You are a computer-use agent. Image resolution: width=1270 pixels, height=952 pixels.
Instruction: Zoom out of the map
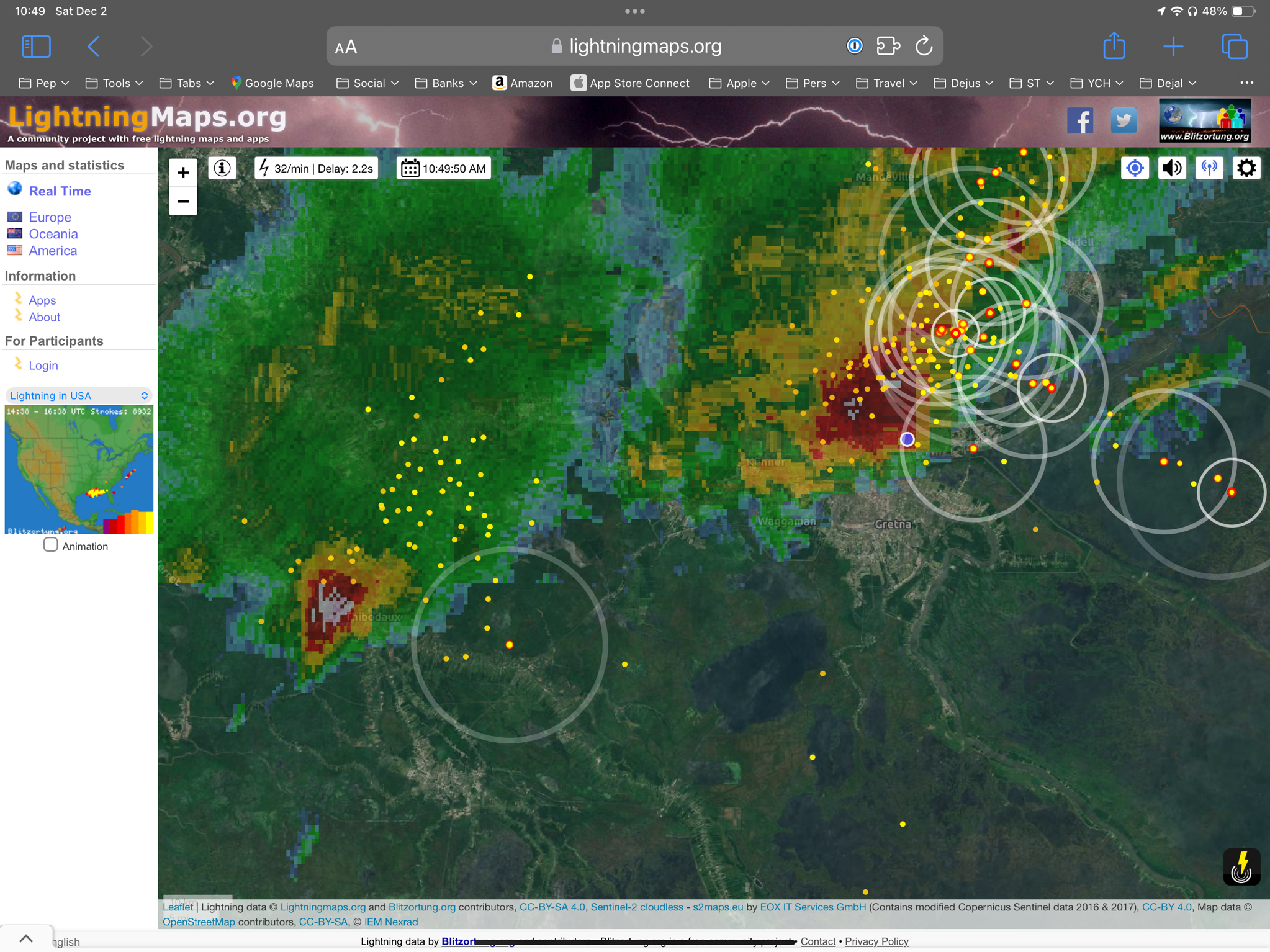tap(183, 201)
